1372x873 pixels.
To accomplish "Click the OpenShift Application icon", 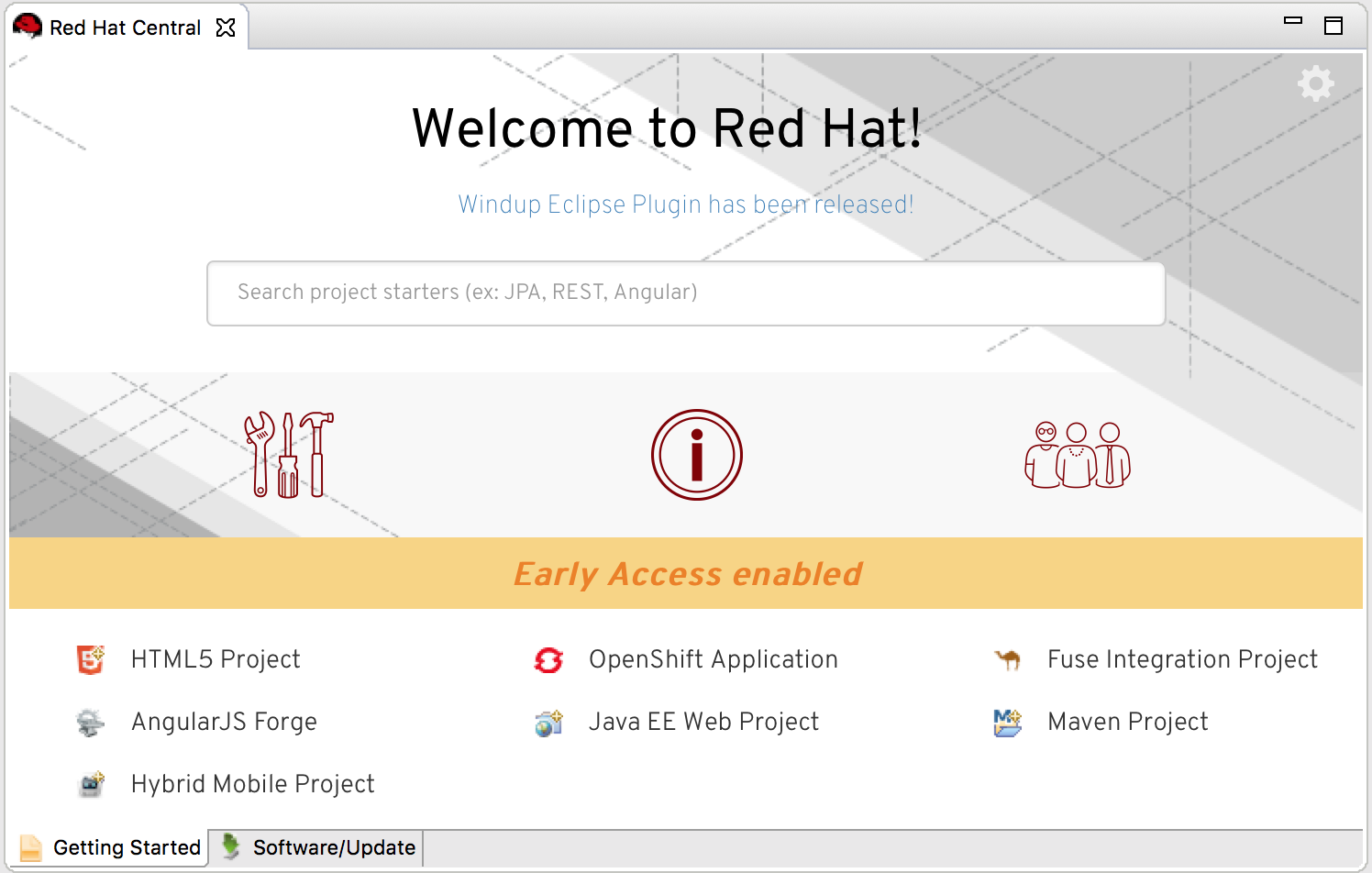I will coord(548,659).
